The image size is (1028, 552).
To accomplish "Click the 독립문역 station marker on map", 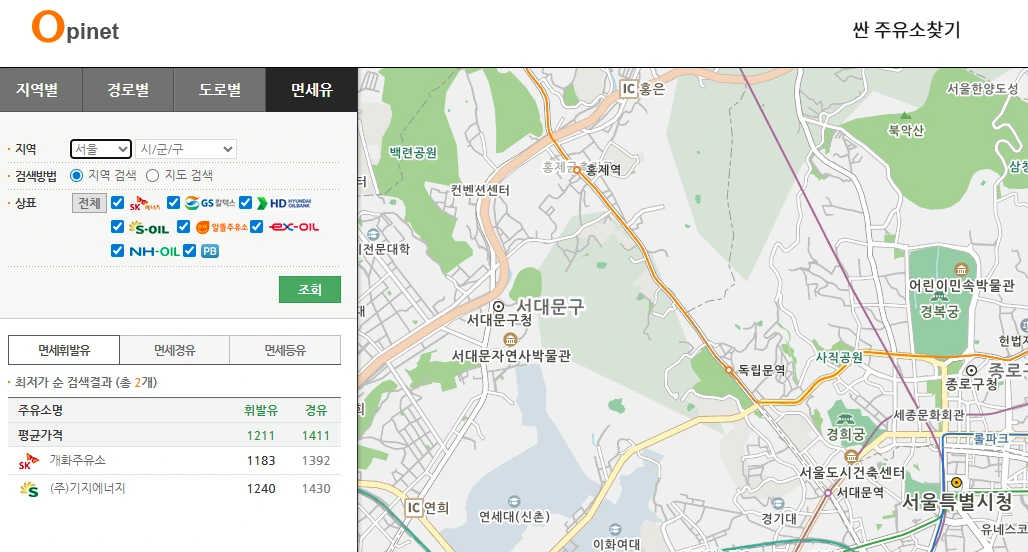I will point(729,370).
